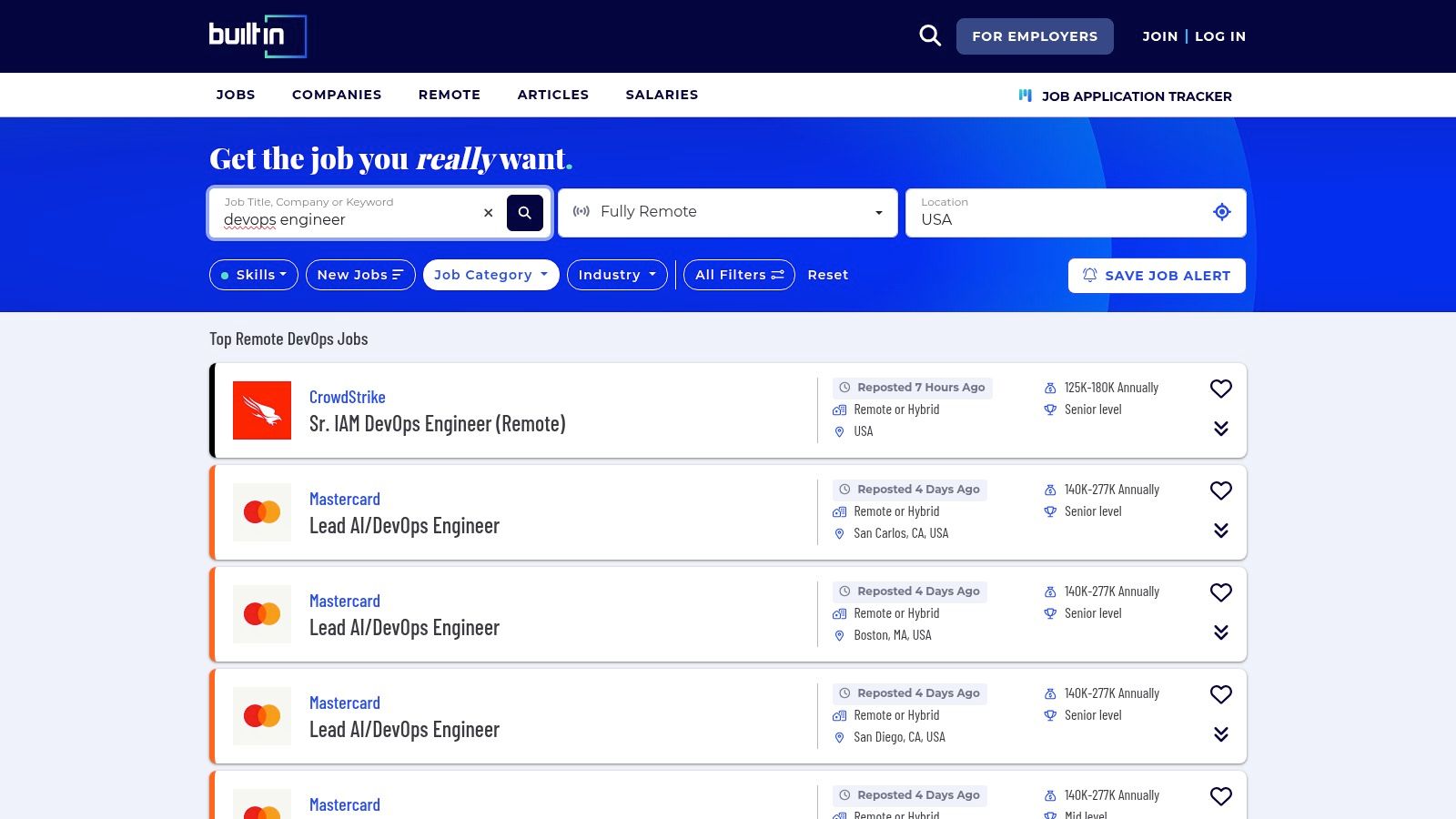Use current location target icon
Viewport: 1456px width, 819px height.
(x=1222, y=212)
